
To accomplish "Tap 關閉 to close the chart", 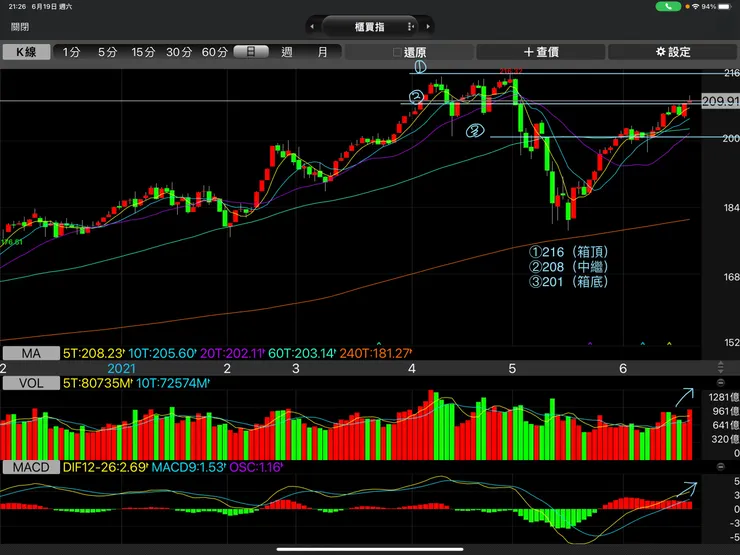I will pyautogui.click(x=20, y=27).
